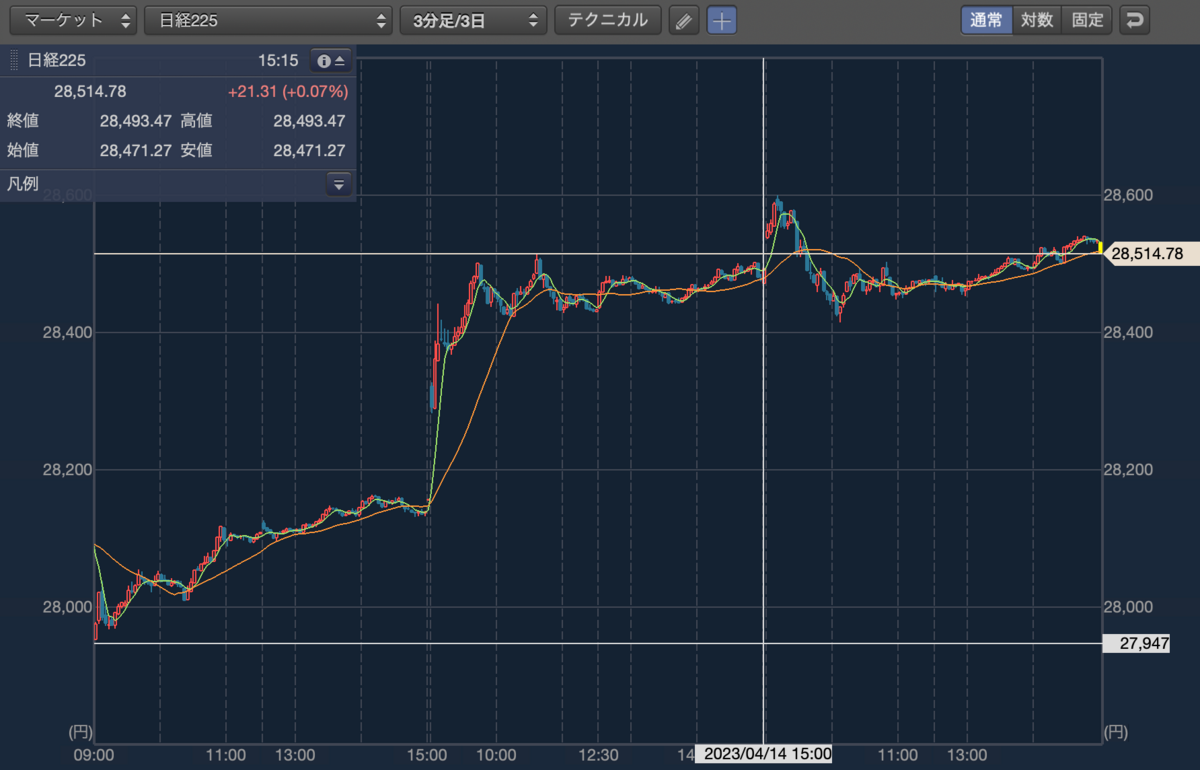This screenshot has width=1200, height=770.
Task: Open the マーケット category dropdown
Action: point(72,20)
